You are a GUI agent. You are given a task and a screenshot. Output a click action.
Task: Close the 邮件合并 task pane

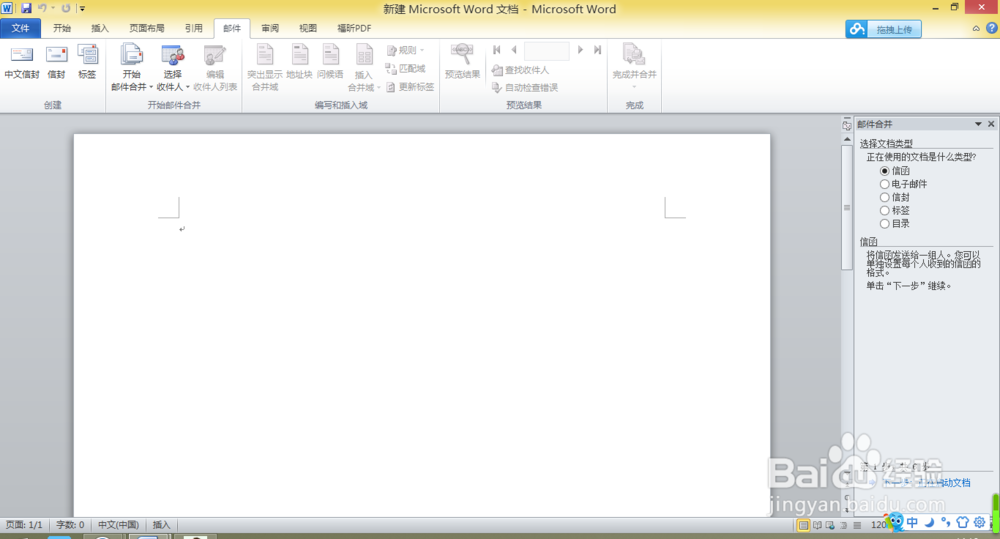point(991,124)
